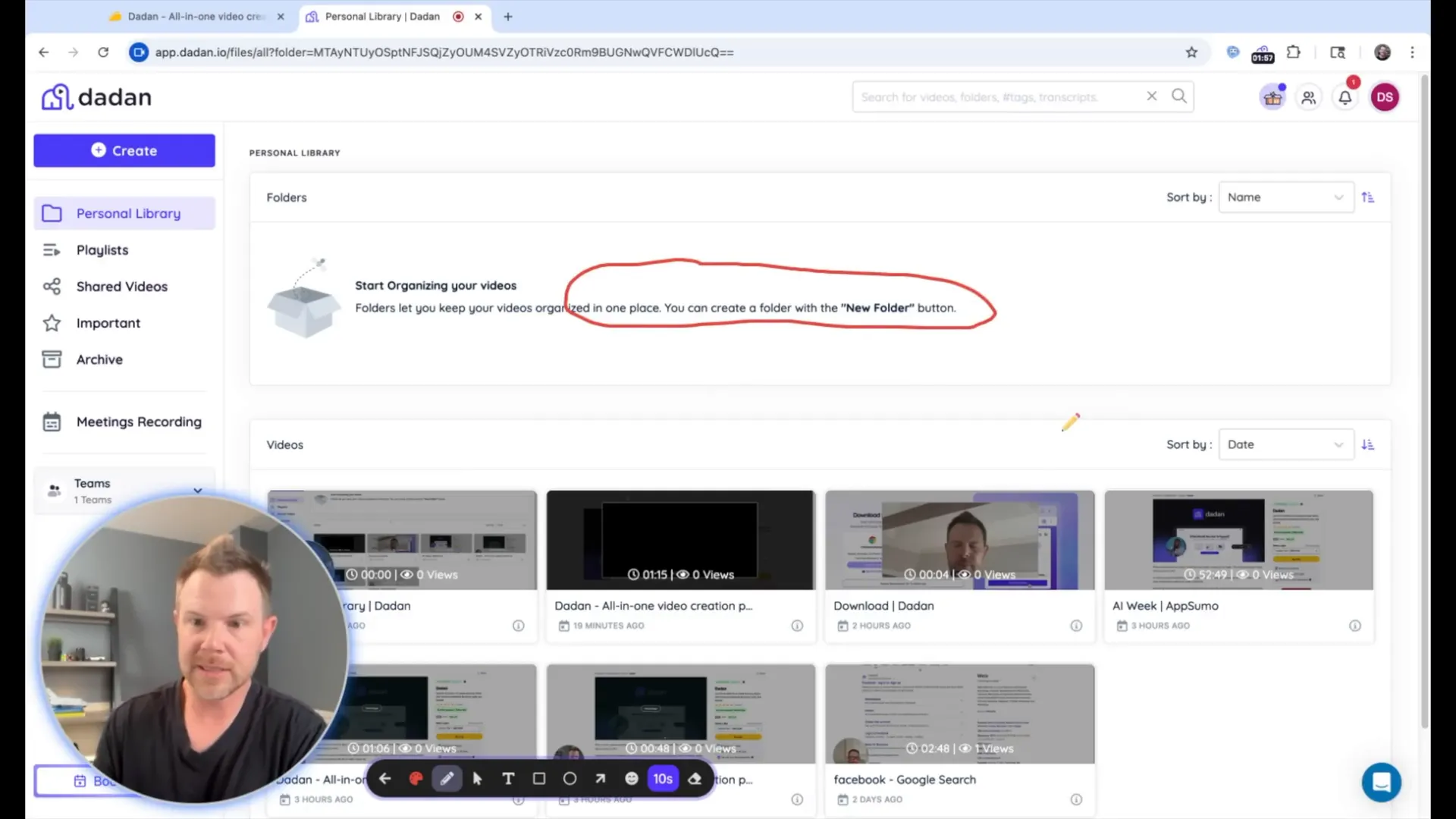Screen dimensions: 1456x819
Task: Collapse annotation toolbar with back arrow
Action: (x=385, y=779)
